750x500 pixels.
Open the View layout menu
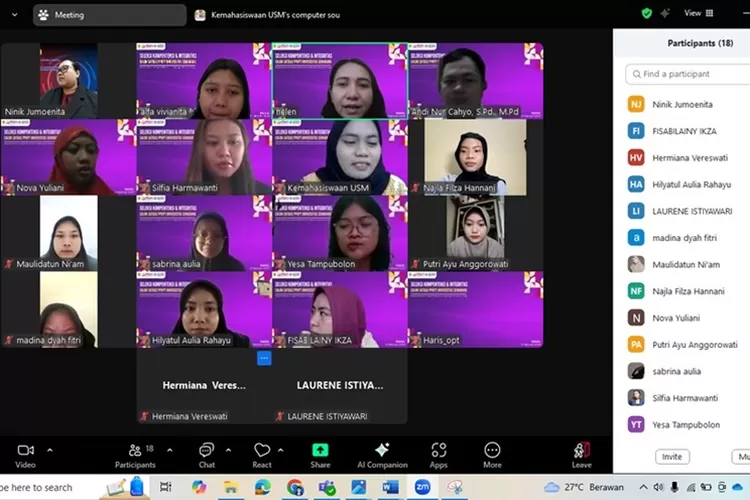[698, 13]
